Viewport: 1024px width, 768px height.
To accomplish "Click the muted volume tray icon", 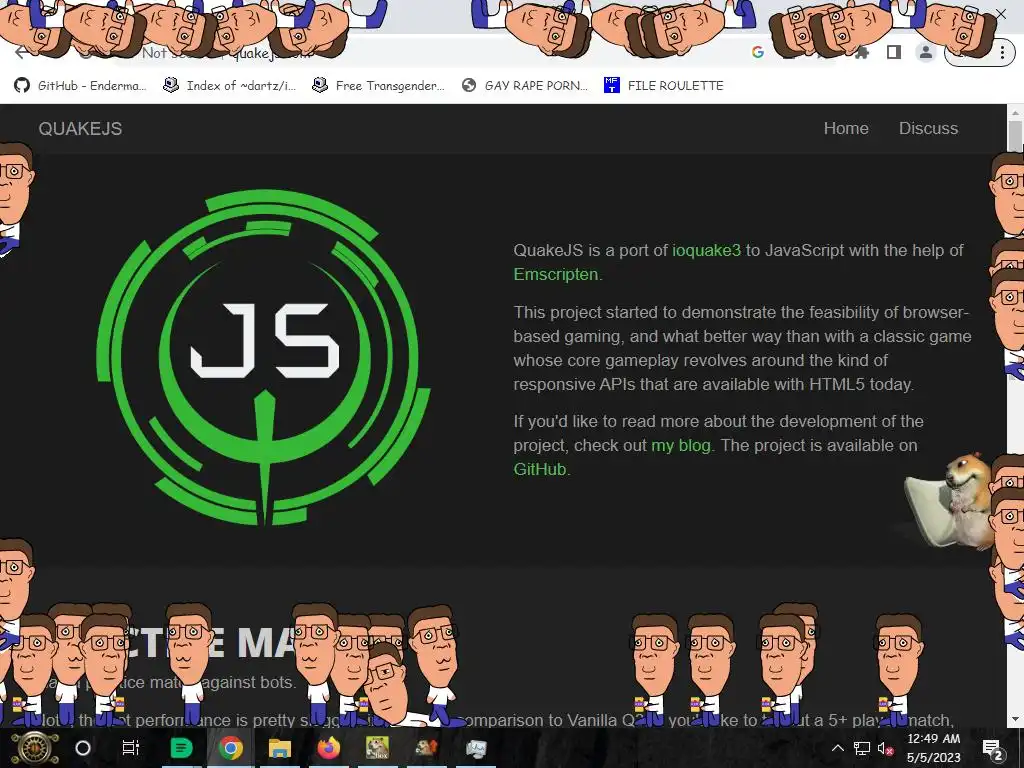I will click(x=886, y=748).
